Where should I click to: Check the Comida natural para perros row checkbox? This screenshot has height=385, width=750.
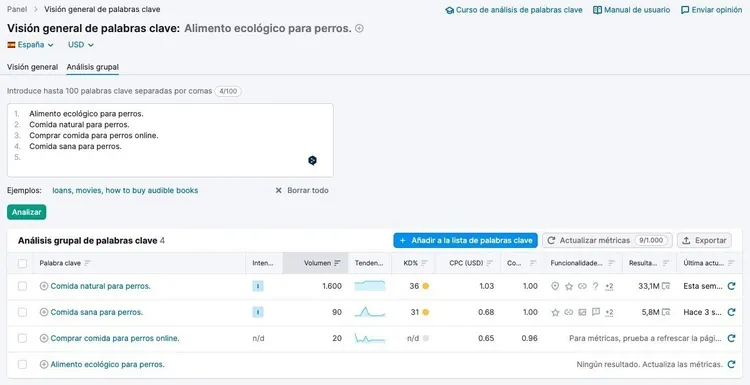pyautogui.click(x=22, y=286)
